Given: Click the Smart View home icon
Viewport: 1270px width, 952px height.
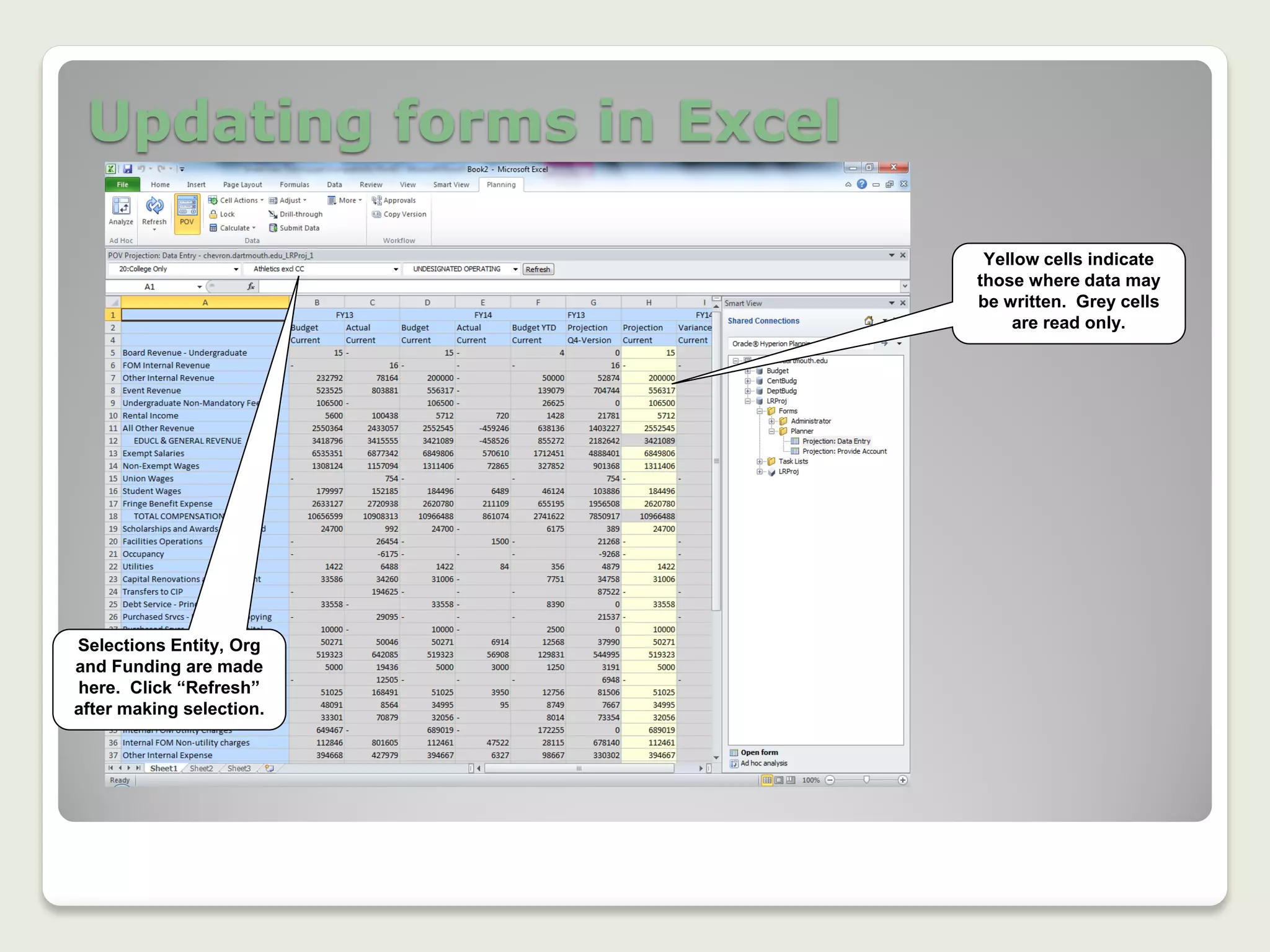Looking at the screenshot, I should [869, 320].
